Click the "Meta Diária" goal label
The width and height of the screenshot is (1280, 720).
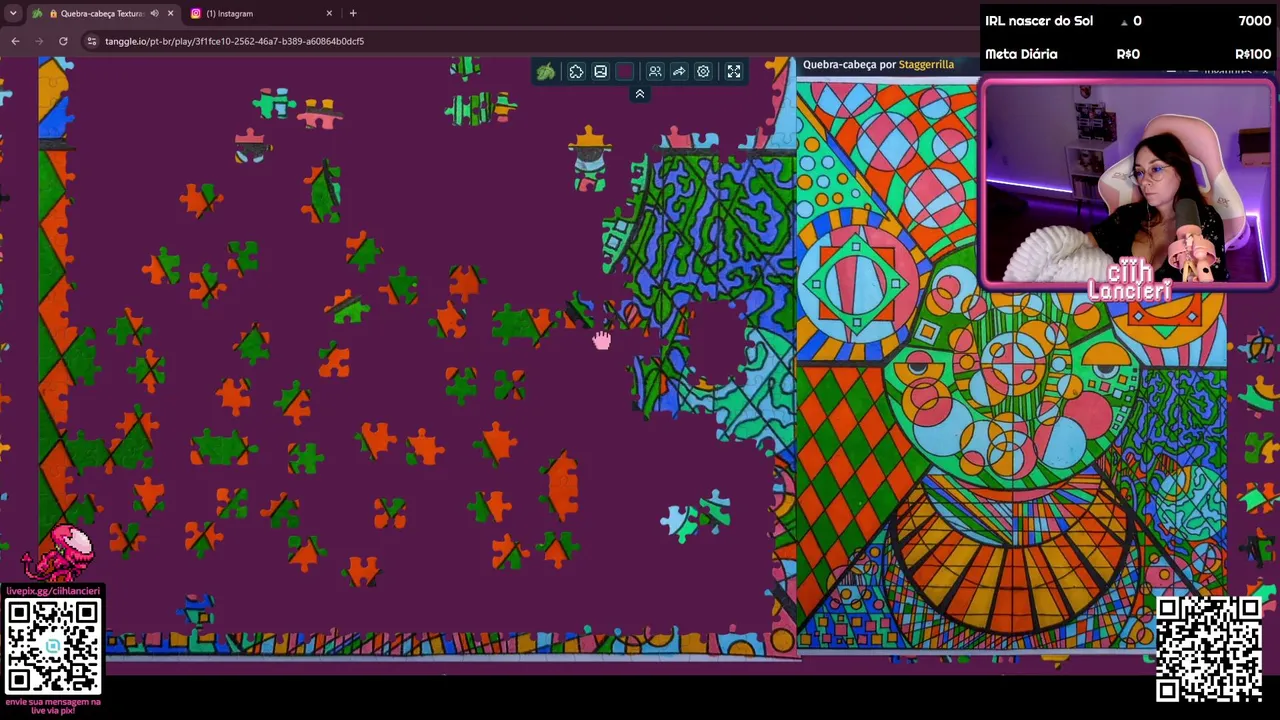tap(1021, 54)
